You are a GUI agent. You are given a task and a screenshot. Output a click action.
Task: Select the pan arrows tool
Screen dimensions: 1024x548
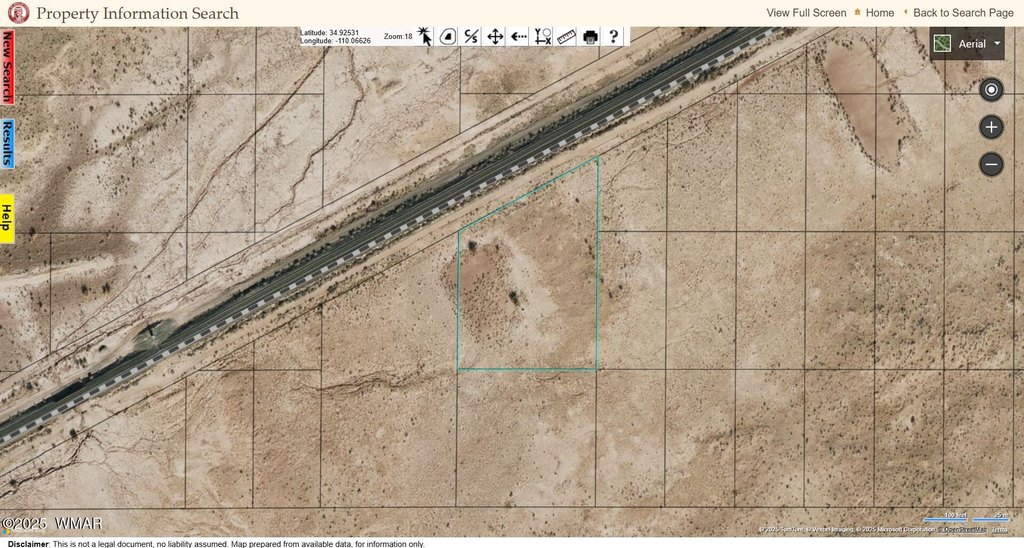[x=494, y=37]
